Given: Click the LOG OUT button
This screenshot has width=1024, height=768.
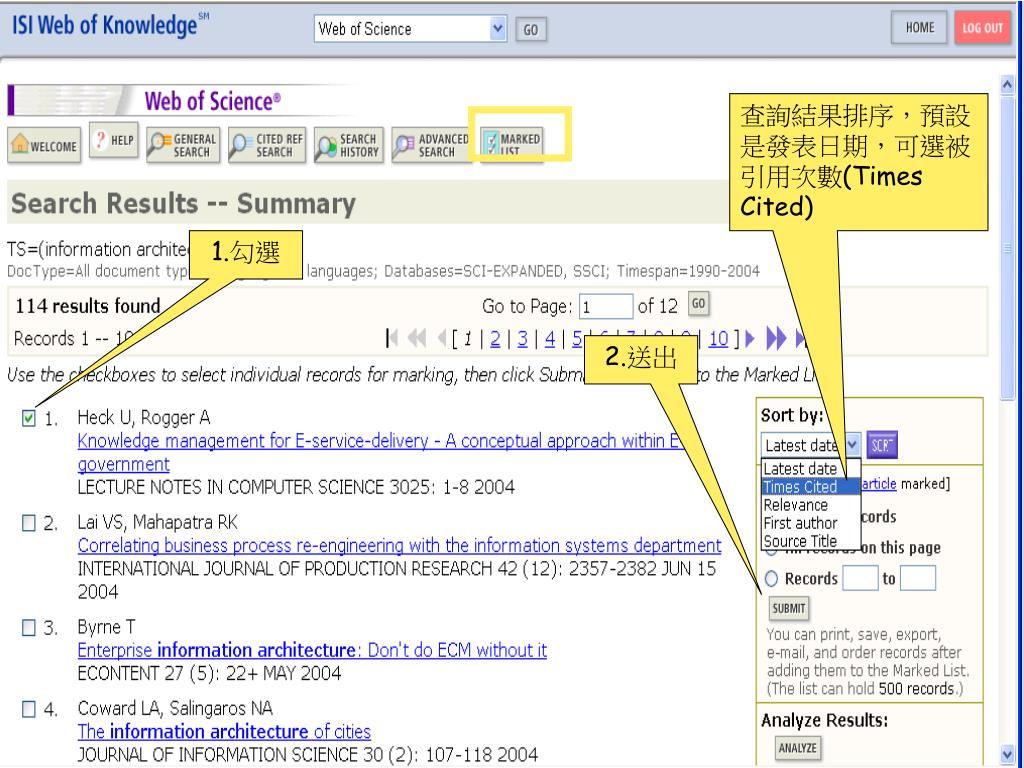Looking at the screenshot, I should click(982, 27).
